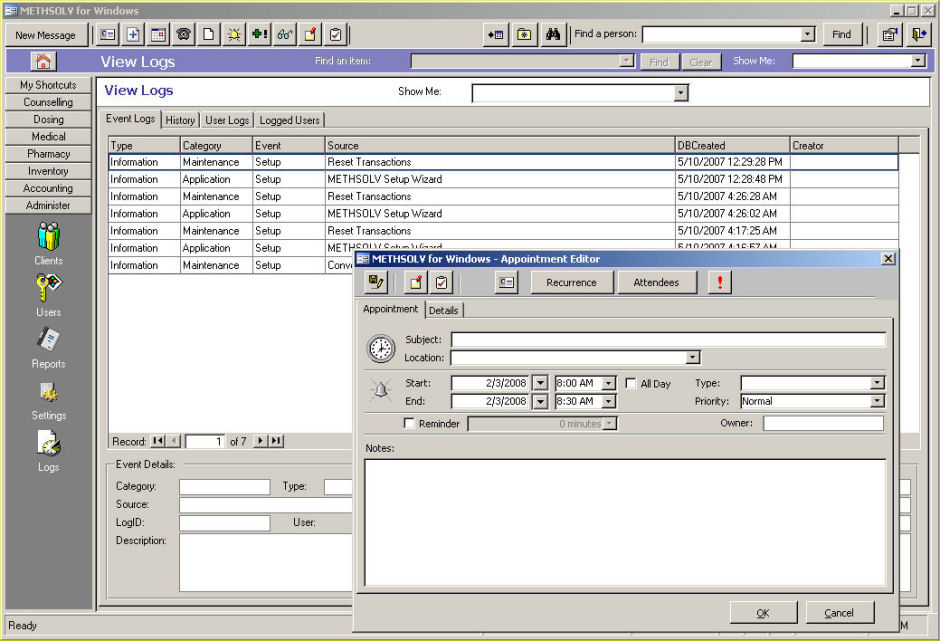Click the eyeglasses toolbar icon
940x641 pixels.
(x=285, y=35)
